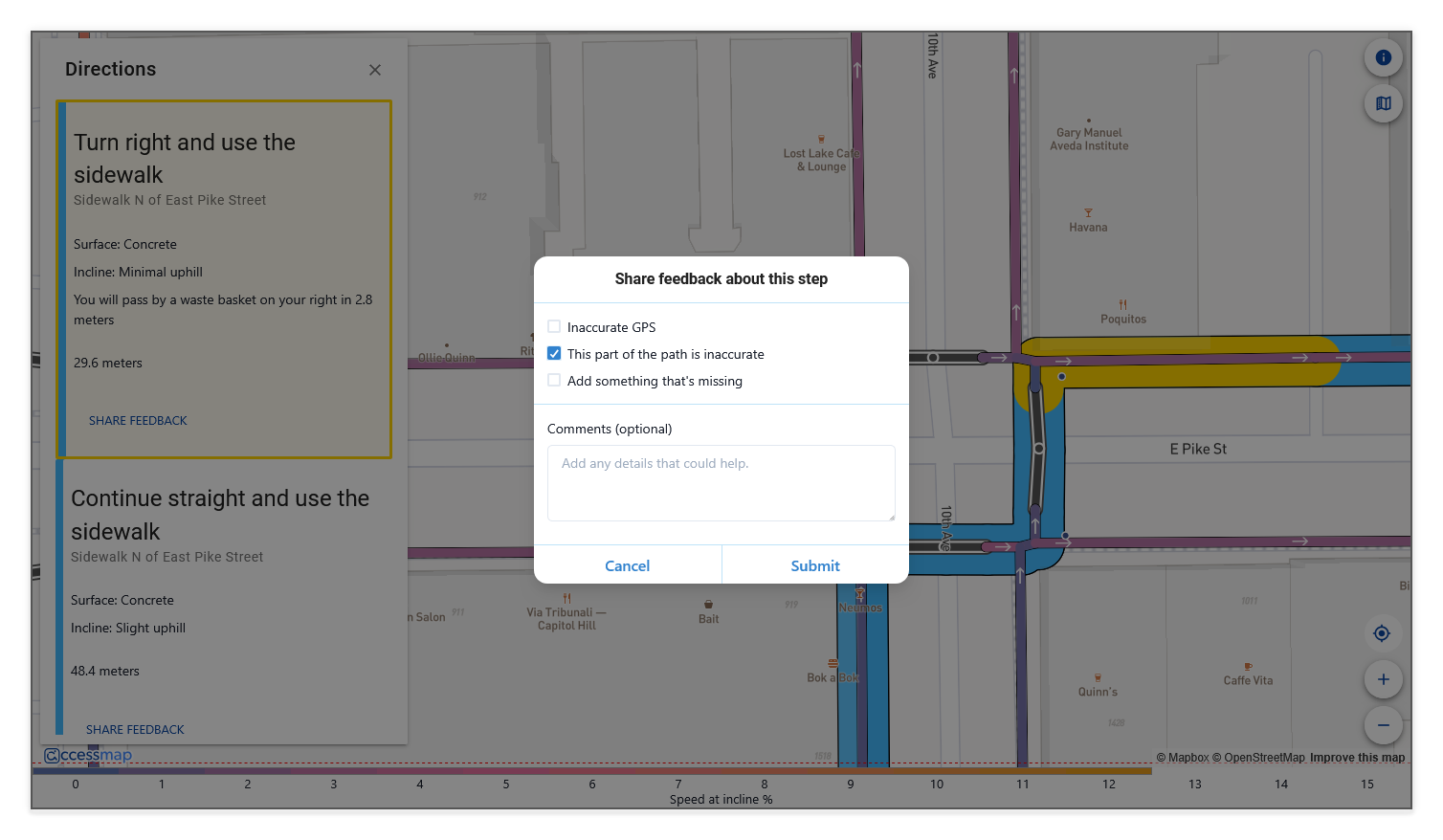Click the Caffe Vita map icon

(1248, 667)
